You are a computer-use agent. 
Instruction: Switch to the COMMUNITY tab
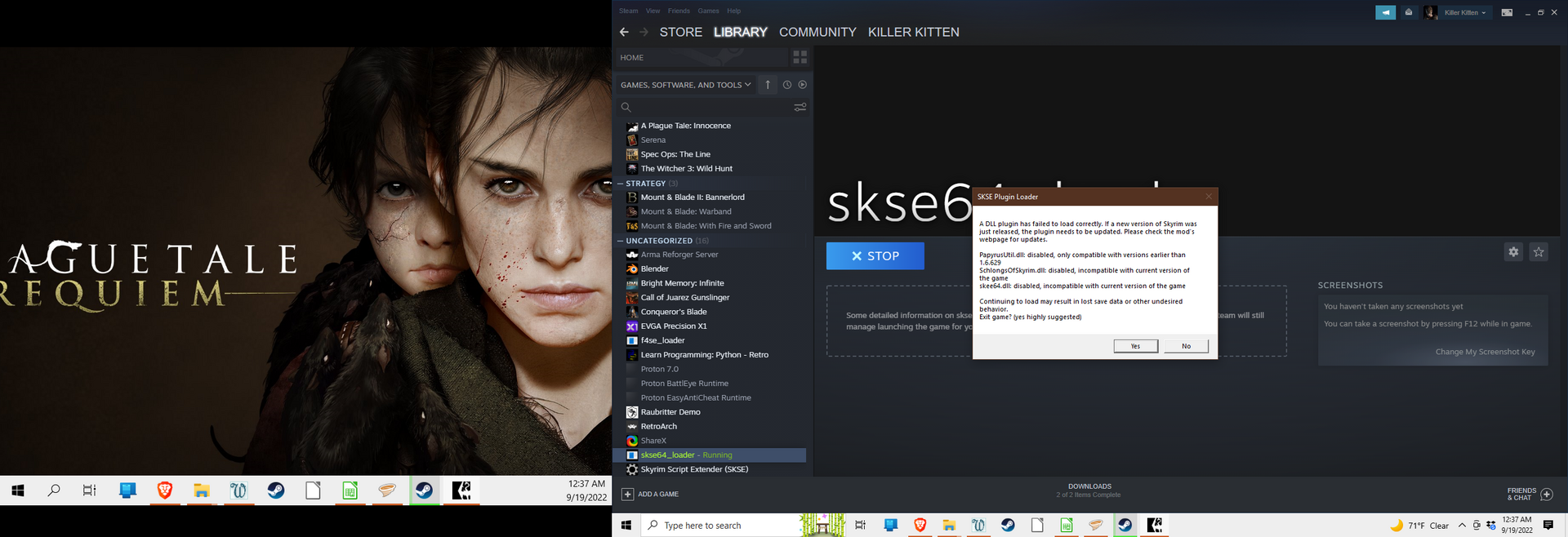click(x=817, y=32)
